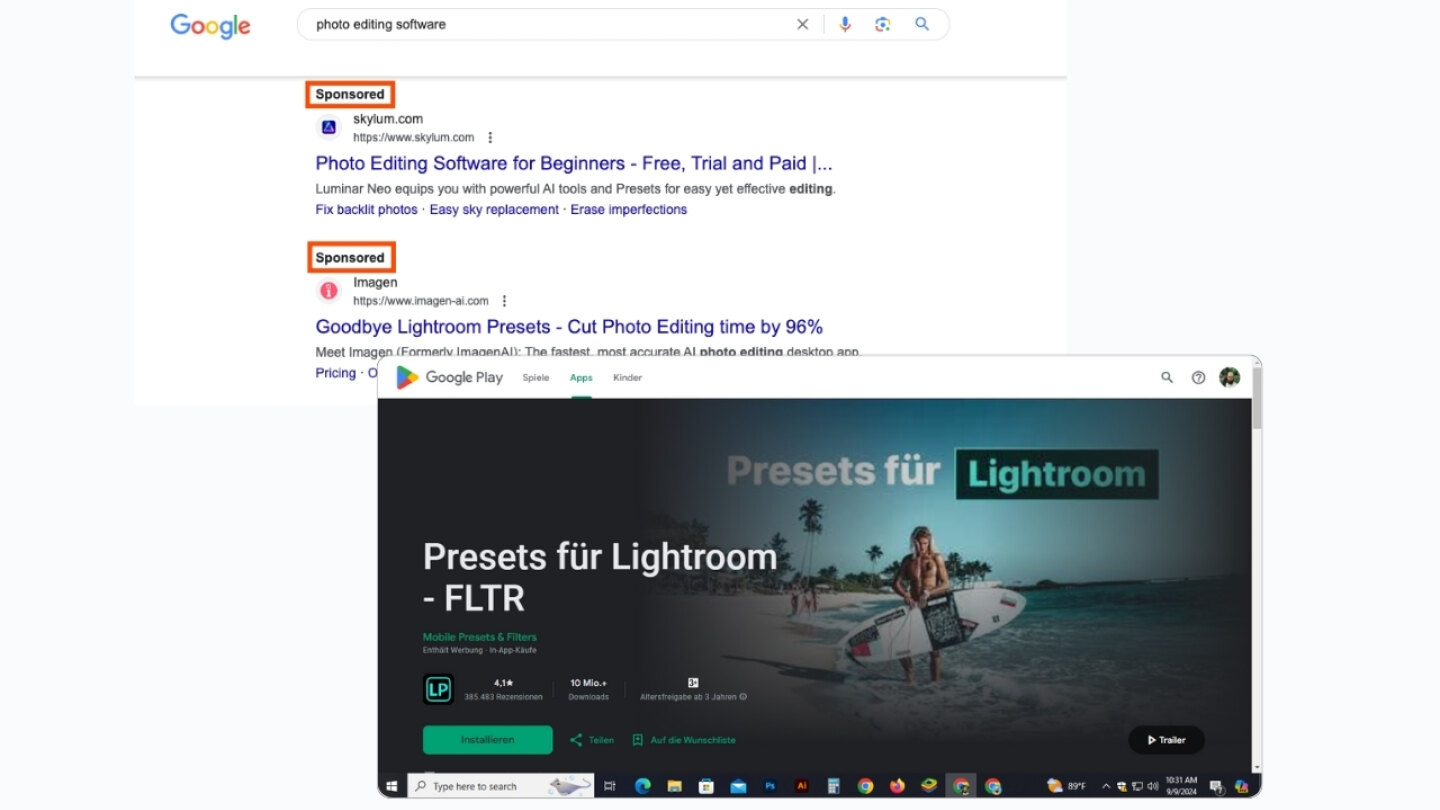This screenshot has width=1440, height=810.
Task: Expand the hidden system tray icons chevron
Action: click(1106, 786)
